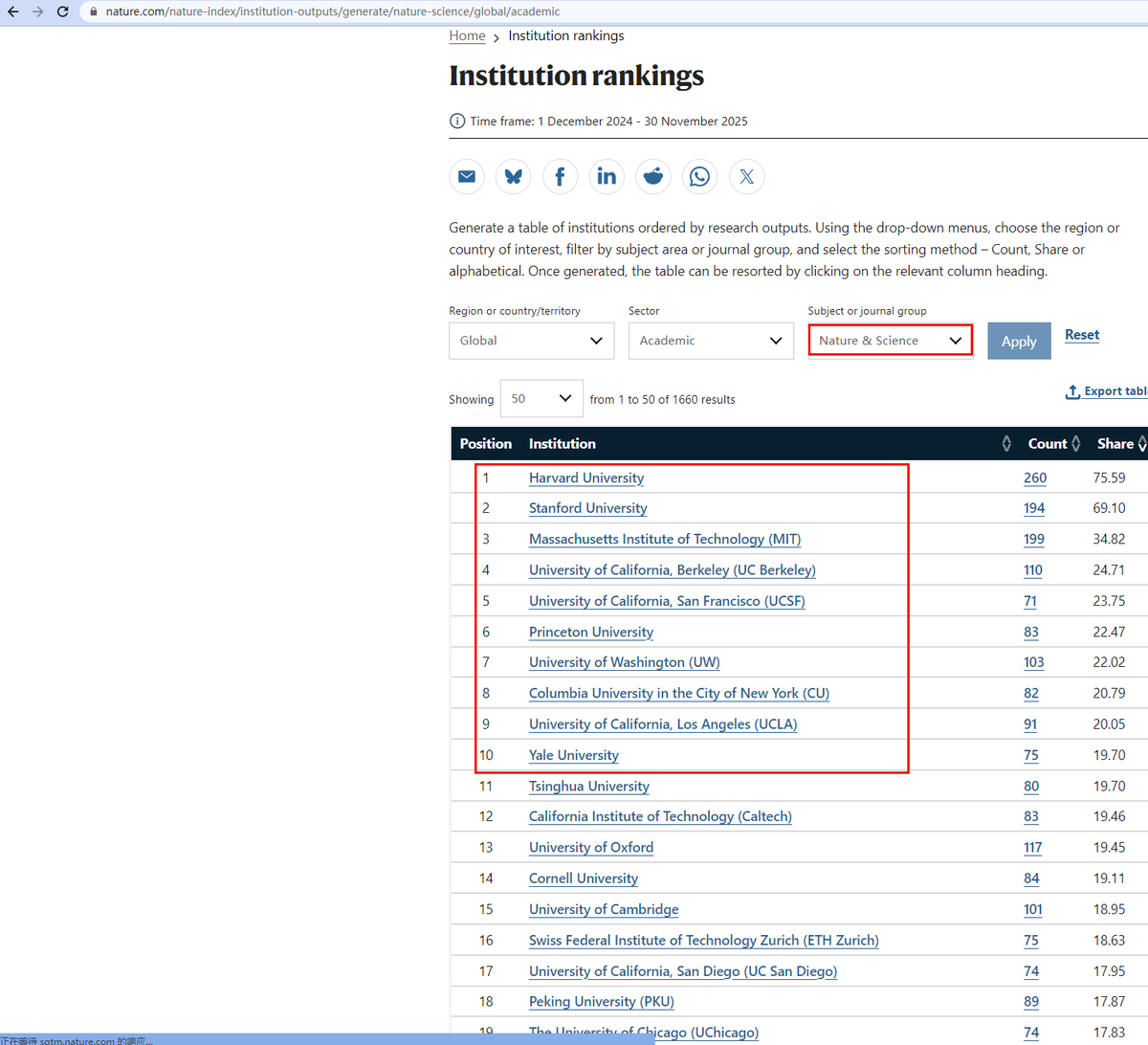Click the time frame info icon
The width and height of the screenshot is (1148, 1045).
(457, 122)
